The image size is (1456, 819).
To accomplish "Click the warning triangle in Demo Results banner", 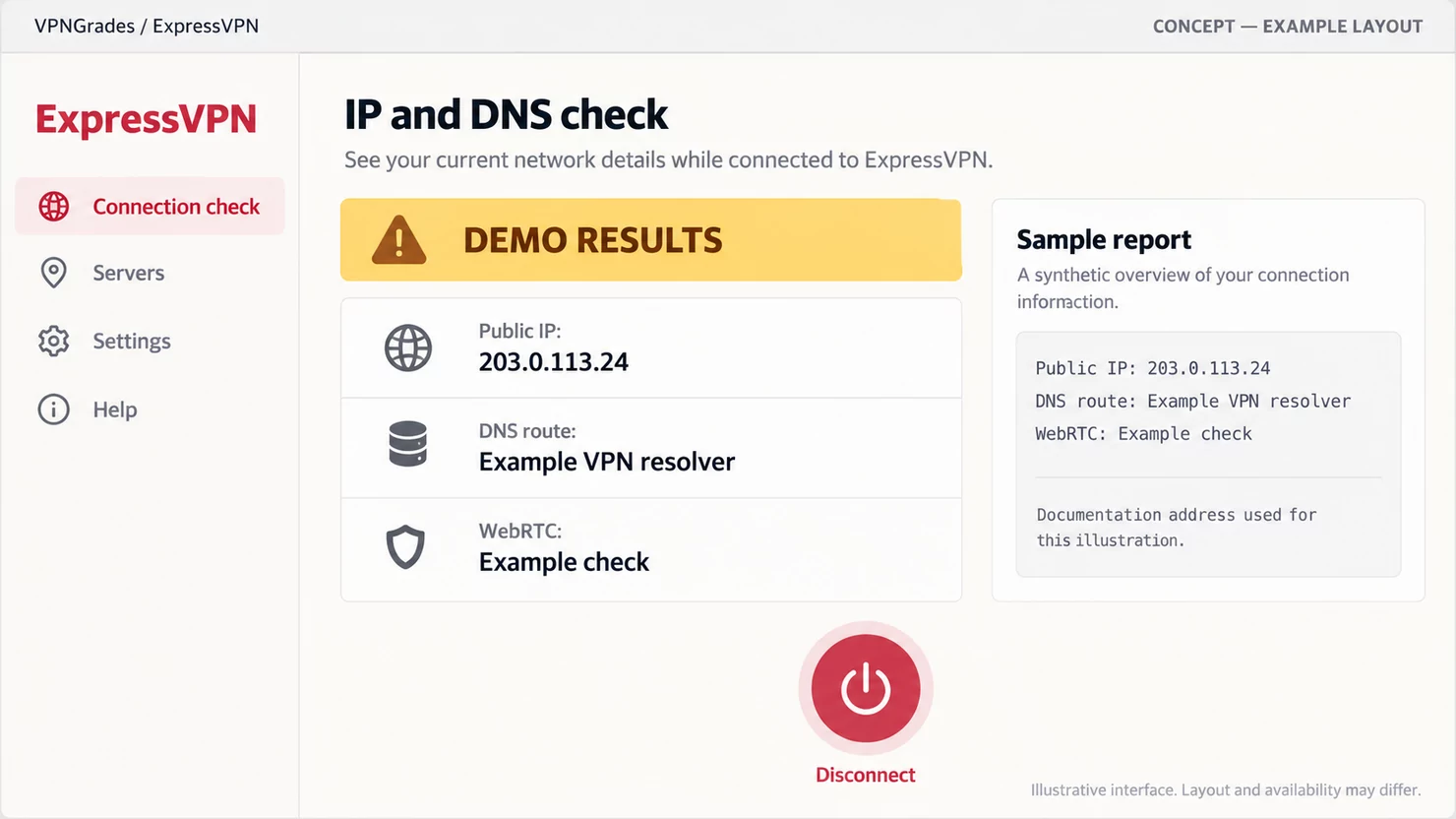I will (x=398, y=240).
